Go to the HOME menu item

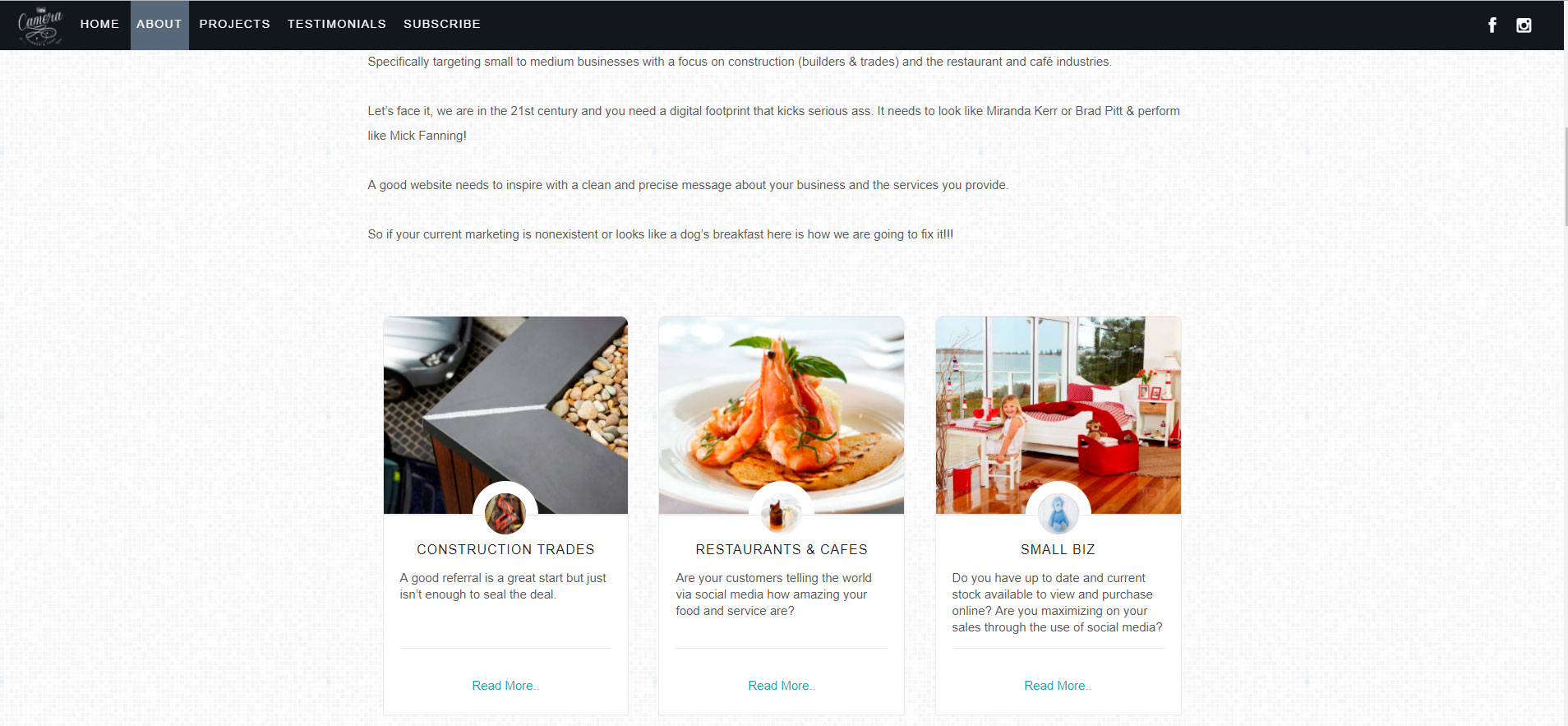(99, 24)
